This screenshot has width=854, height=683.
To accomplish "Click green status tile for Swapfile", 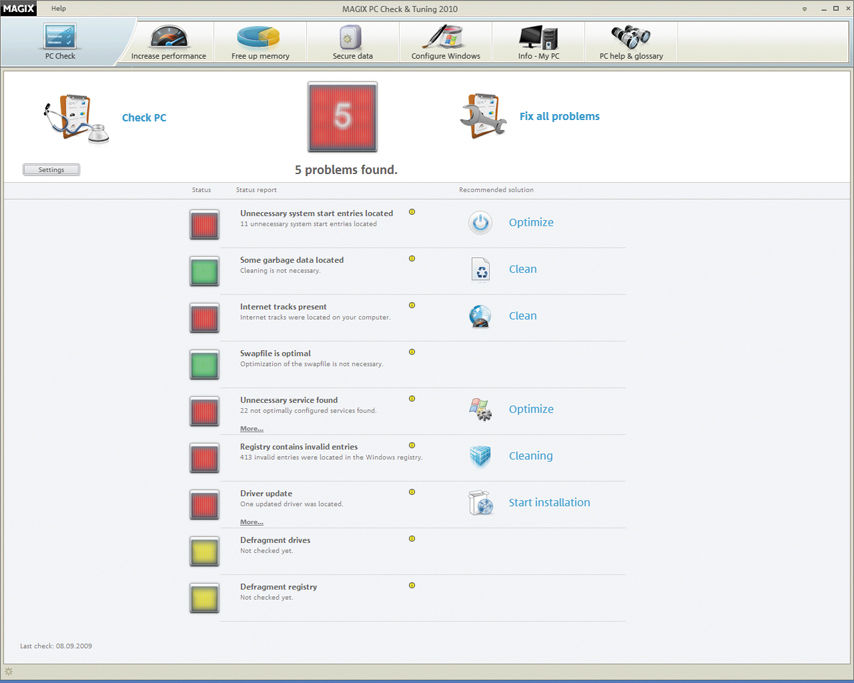I will point(204,364).
